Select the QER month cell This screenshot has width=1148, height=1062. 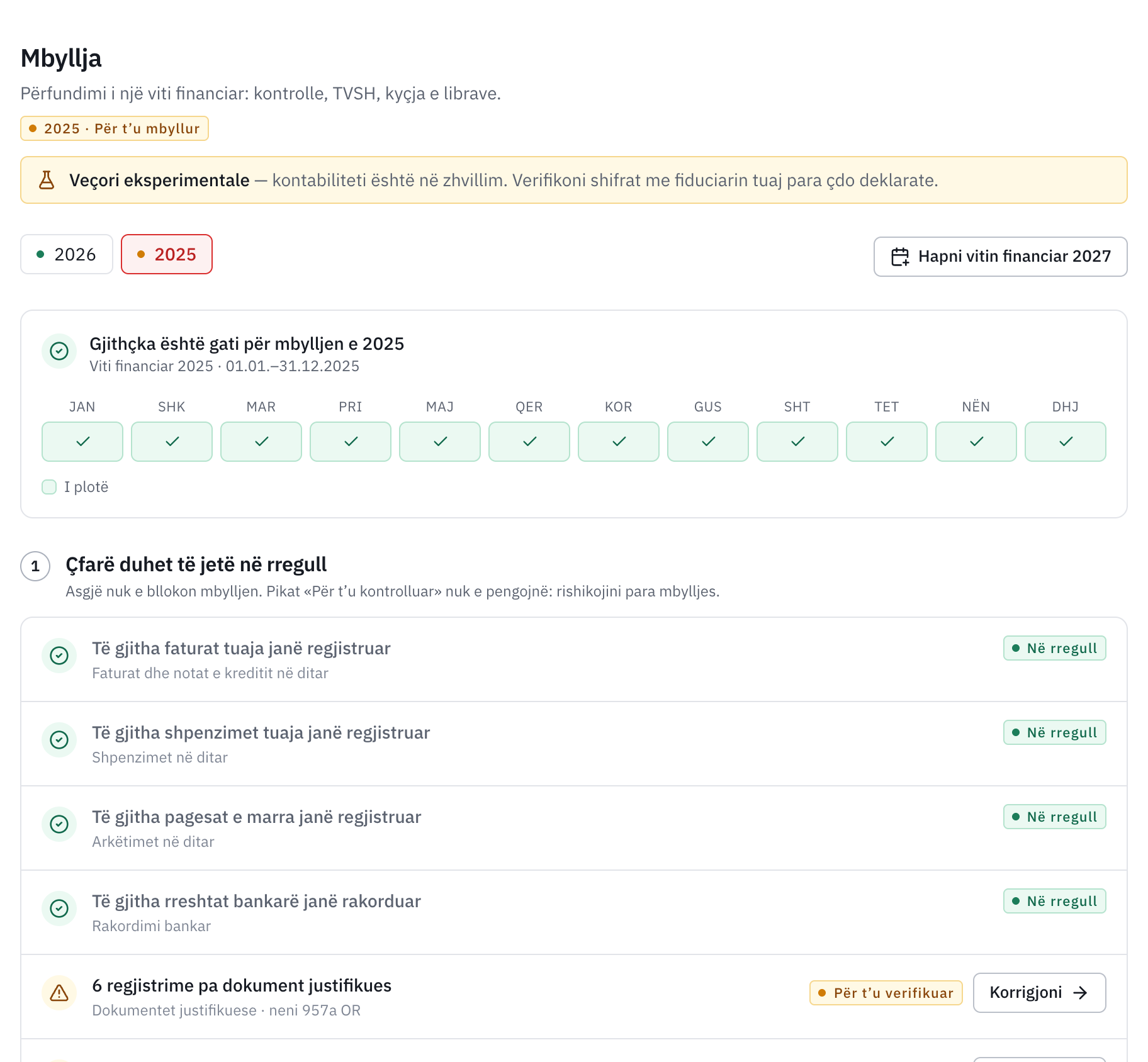(x=529, y=442)
